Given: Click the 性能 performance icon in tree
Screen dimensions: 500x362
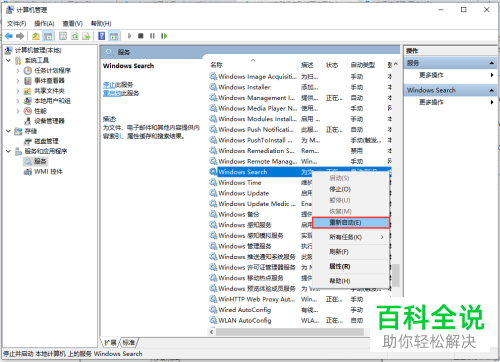Looking at the screenshot, I should coord(28,111).
